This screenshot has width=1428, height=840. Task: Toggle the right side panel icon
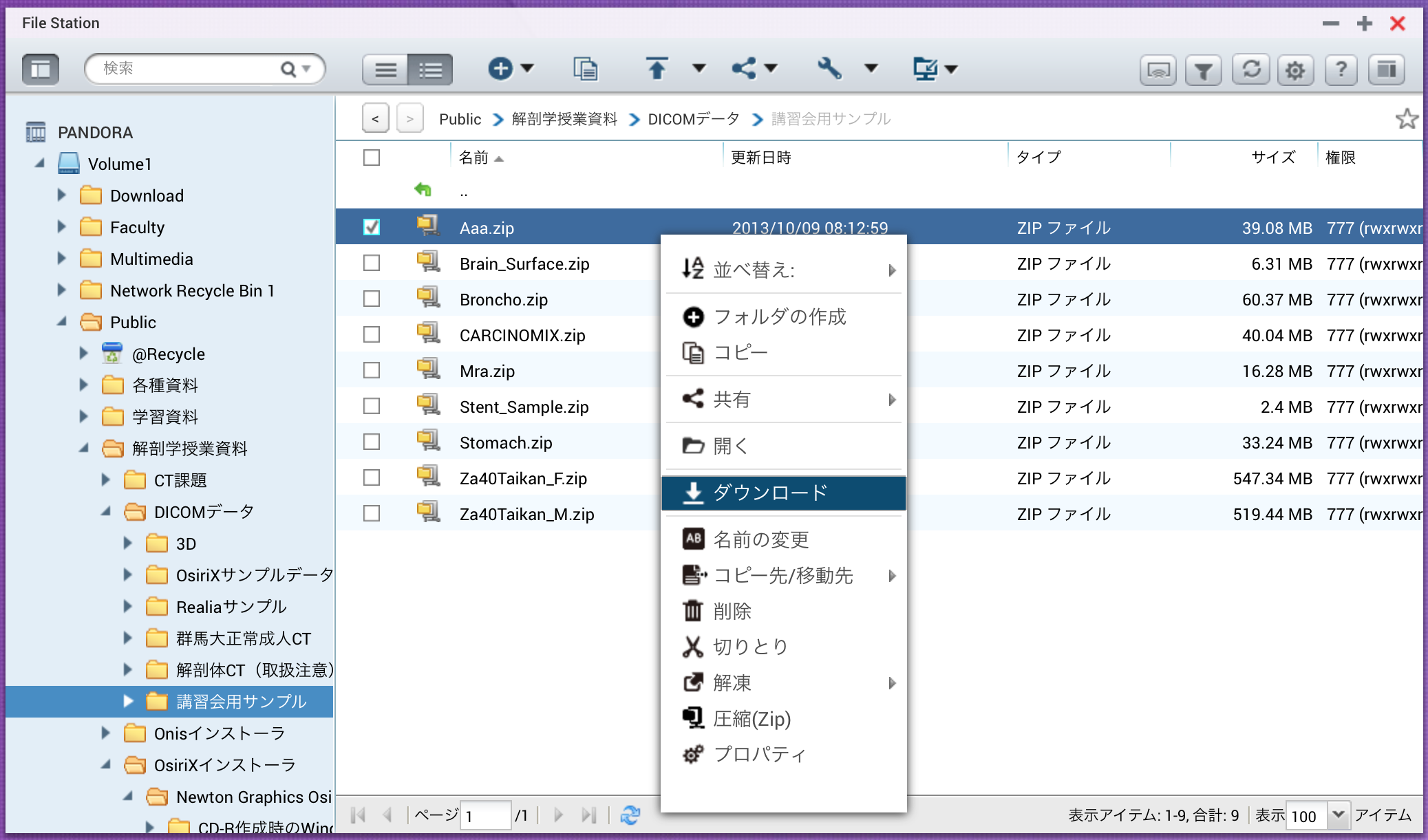(x=1387, y=69)
